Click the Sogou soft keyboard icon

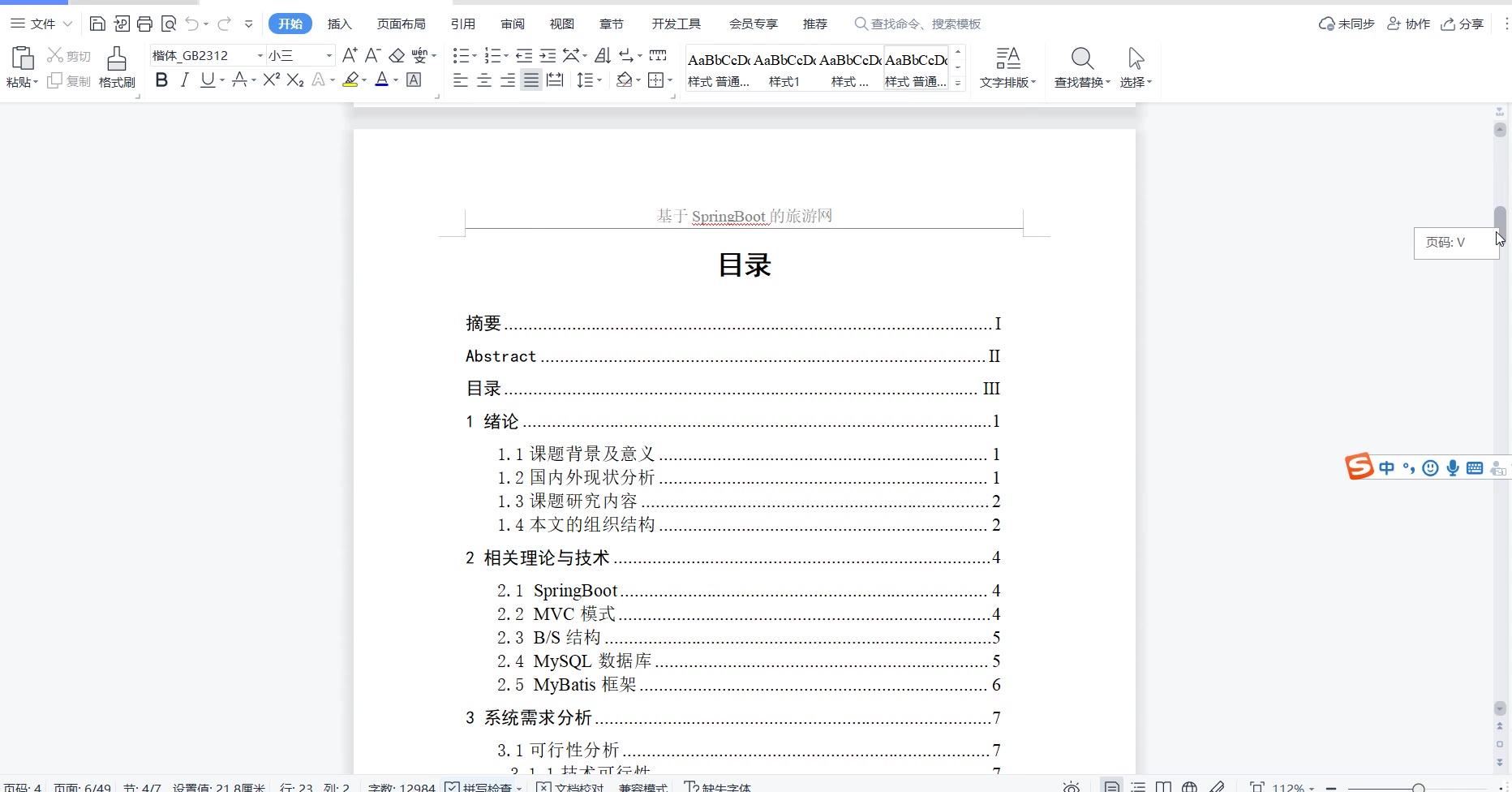pos(1475,467)
